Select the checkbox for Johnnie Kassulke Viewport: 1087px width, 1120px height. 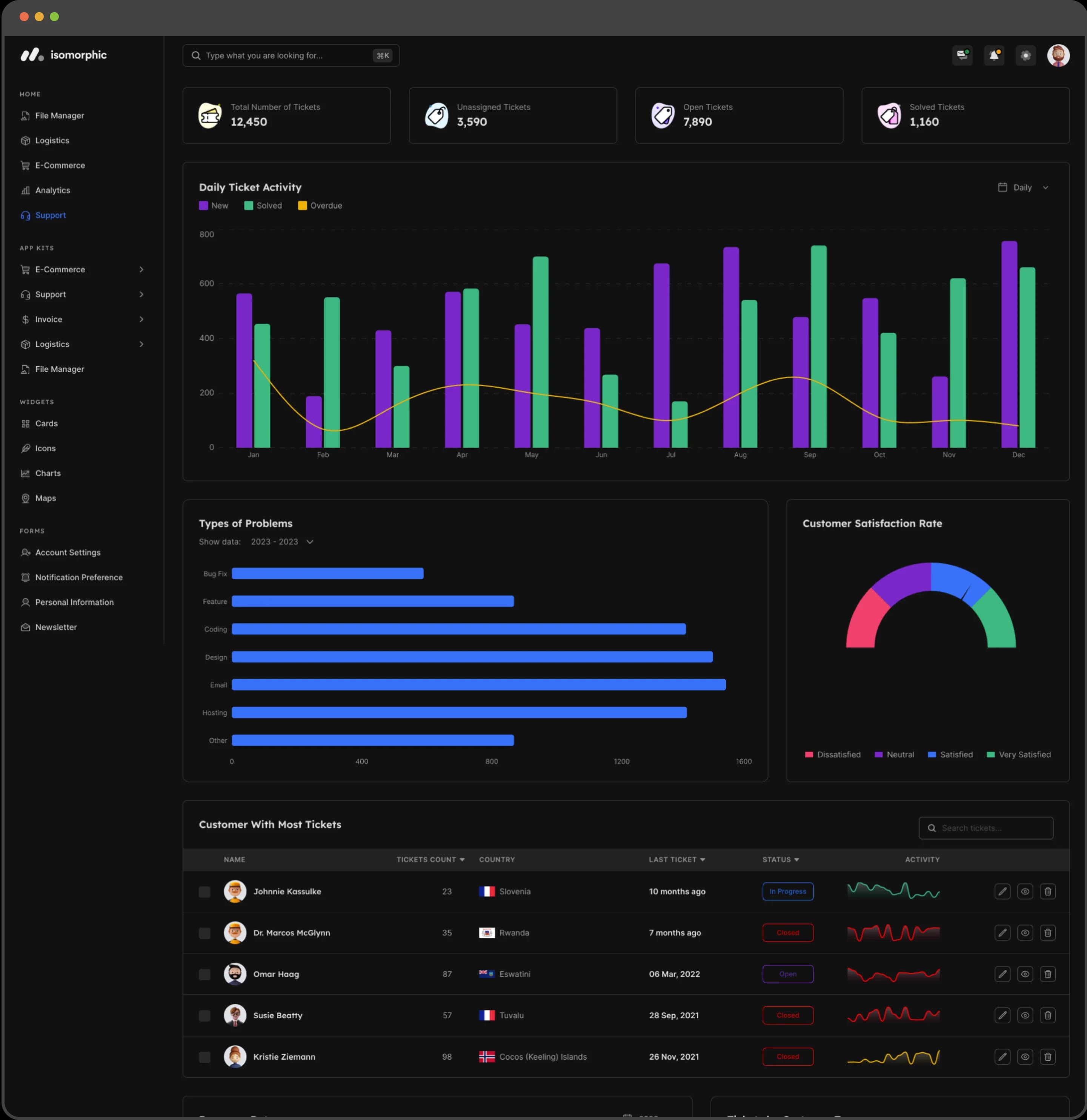click(x=204, y=891)
